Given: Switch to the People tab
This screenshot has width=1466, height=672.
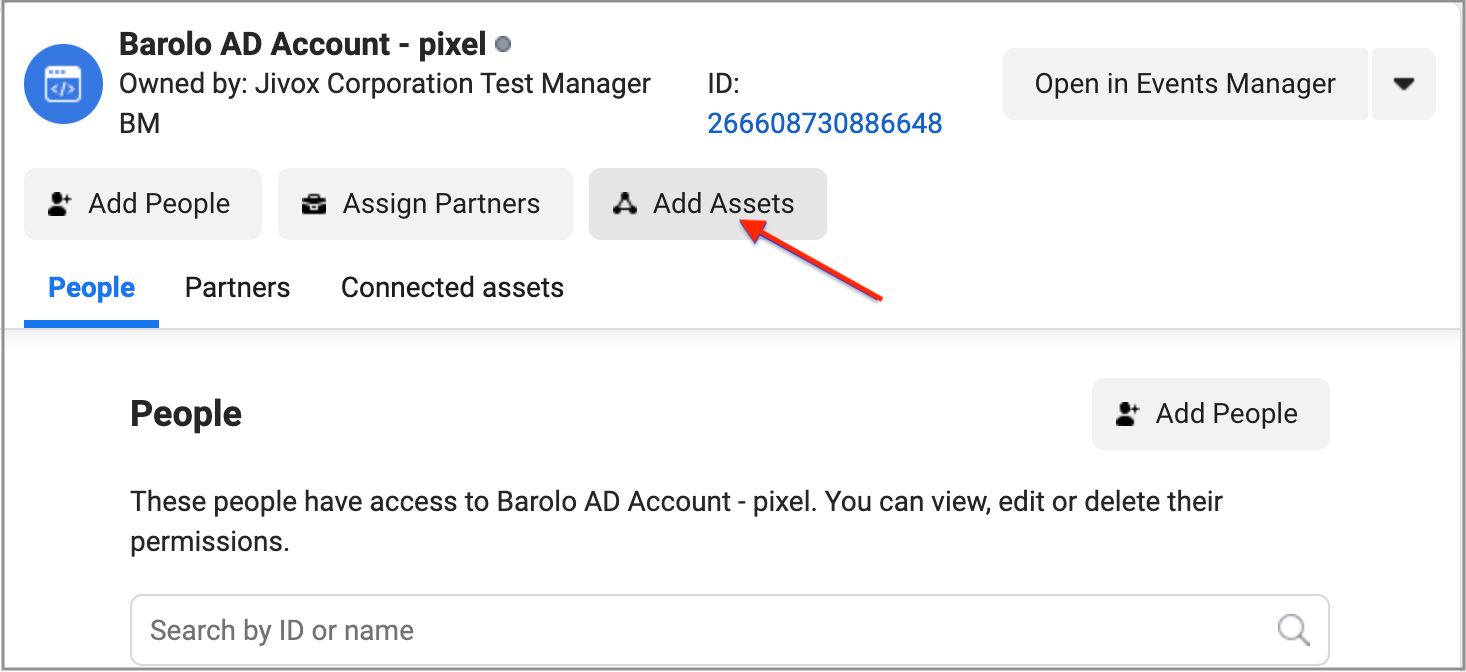Looking at the screenshot, I should click(92, 288).
